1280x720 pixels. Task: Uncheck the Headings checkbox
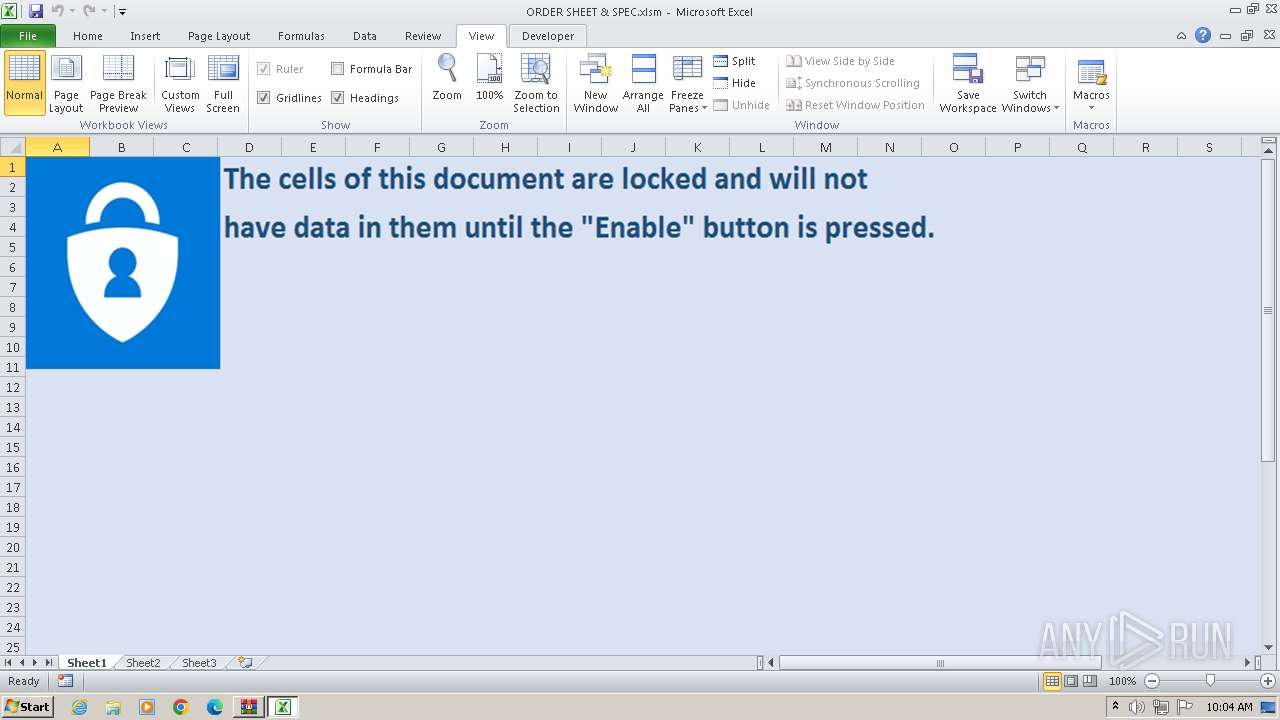pos(338,98)
